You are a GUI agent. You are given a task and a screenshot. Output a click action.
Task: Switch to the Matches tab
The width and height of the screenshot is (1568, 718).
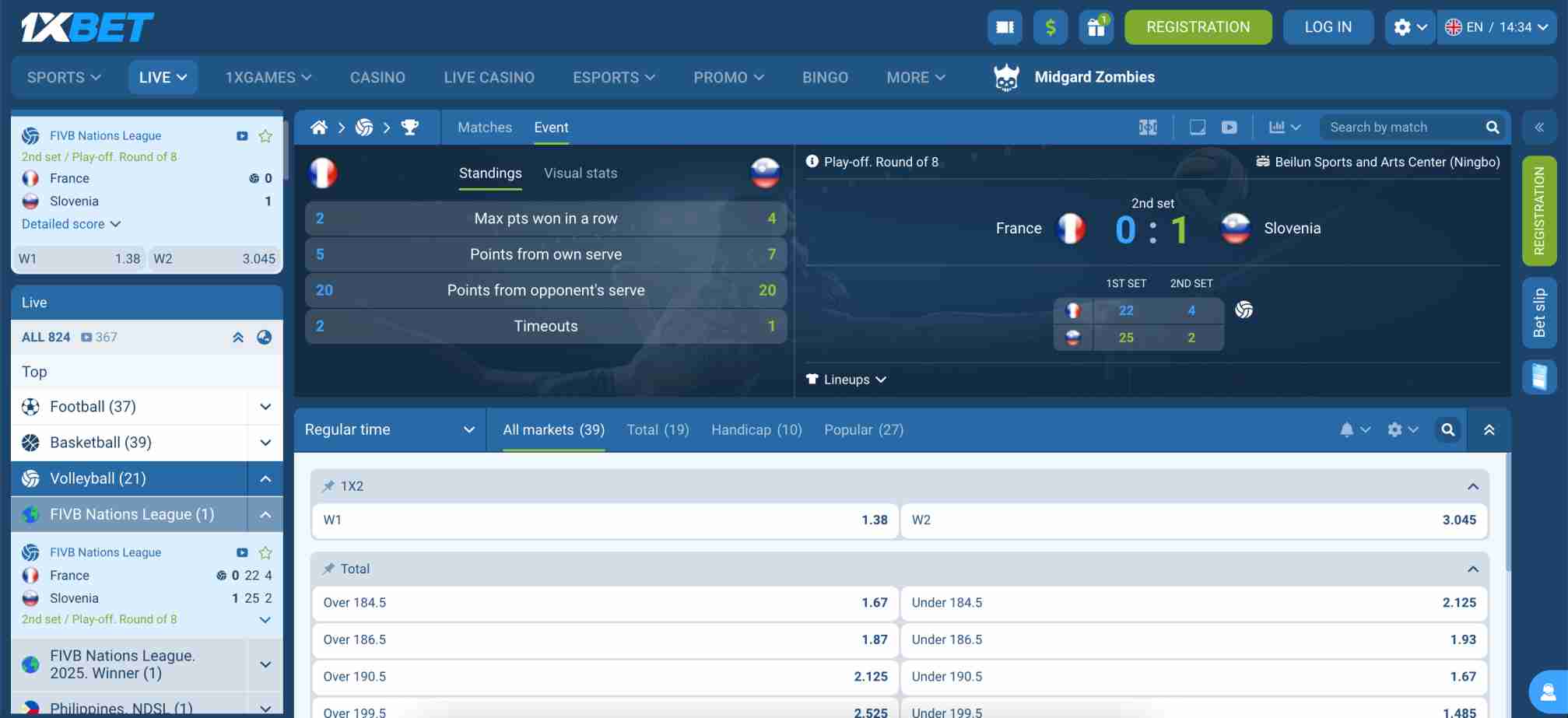point(485,128)
